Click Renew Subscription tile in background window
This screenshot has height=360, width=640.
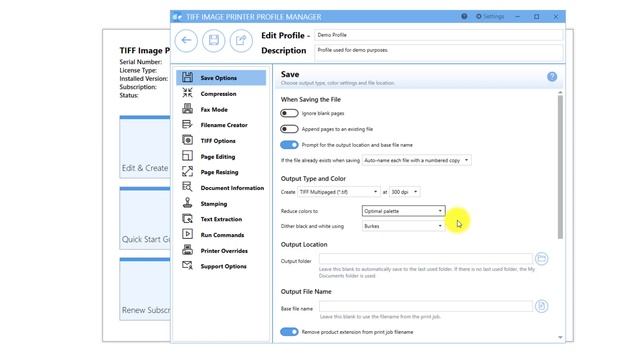click(145, 289)
